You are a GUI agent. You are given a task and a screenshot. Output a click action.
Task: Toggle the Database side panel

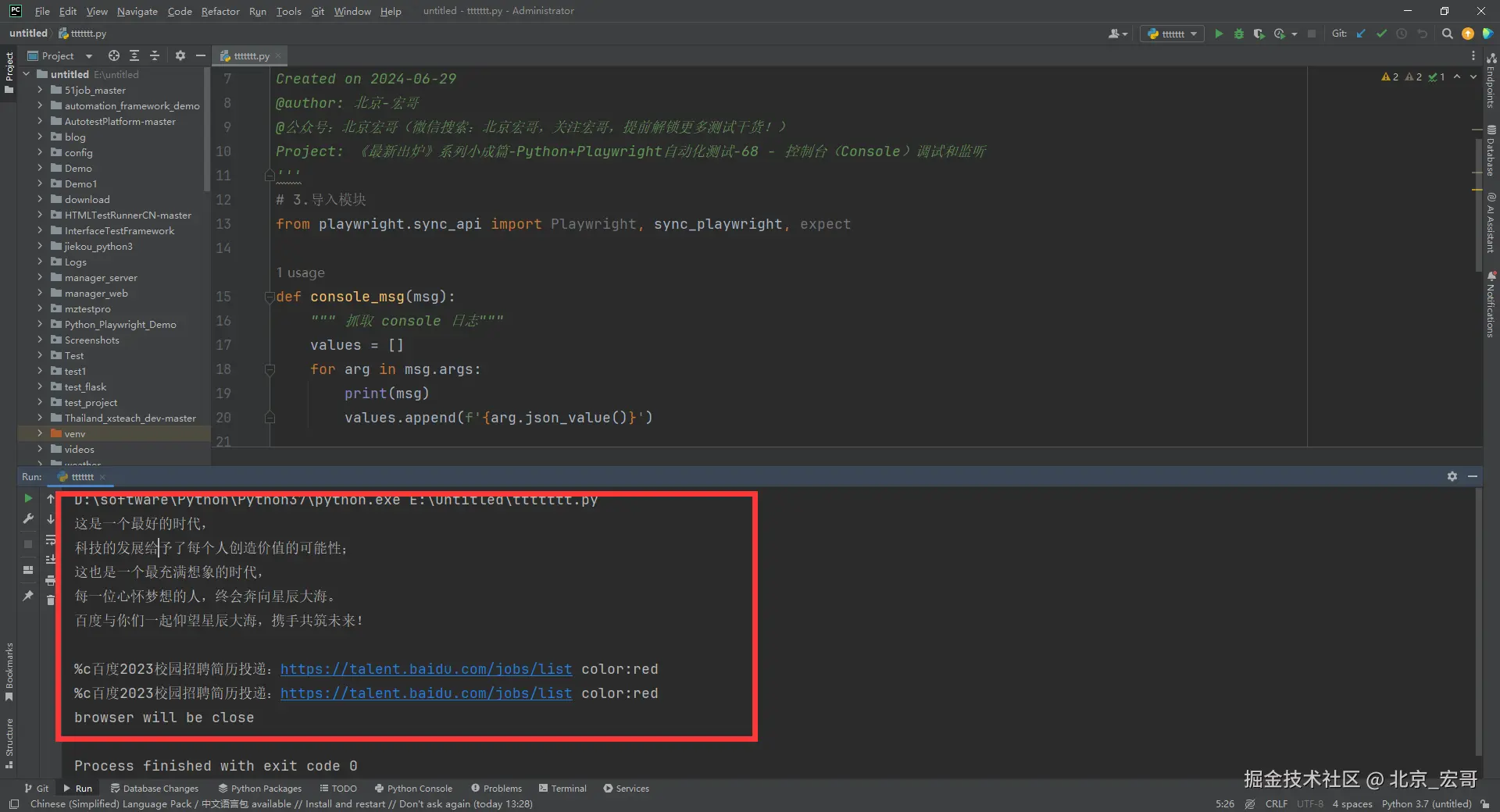[1491, 151]
